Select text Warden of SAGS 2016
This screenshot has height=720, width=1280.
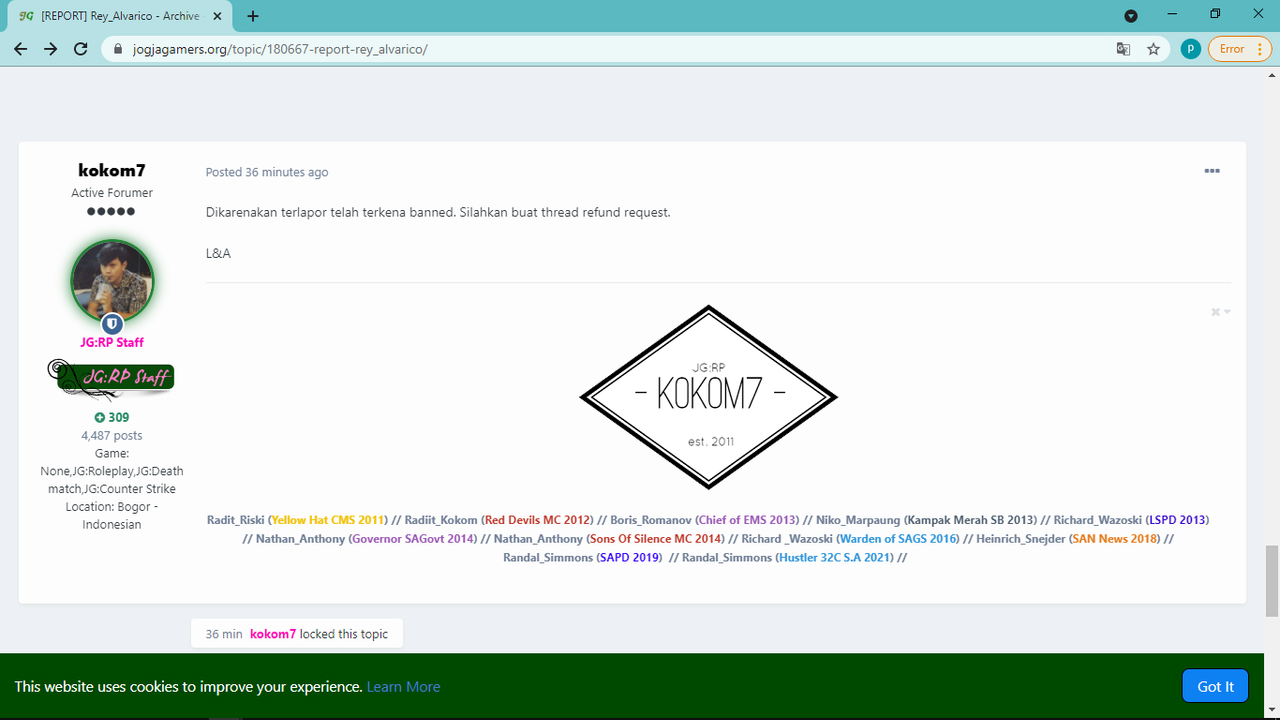(897, 539)
